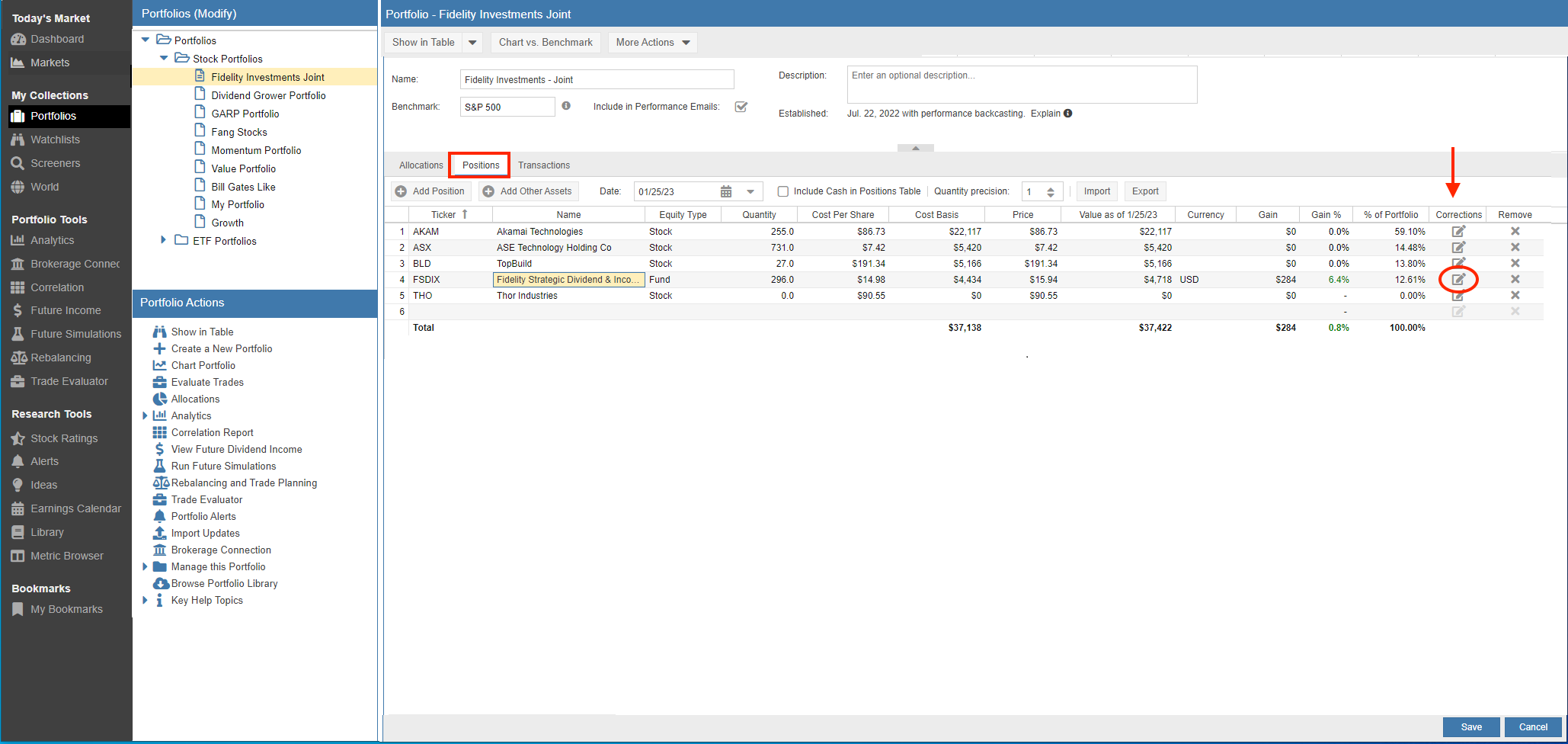The image size is (1568, 744).
Task: Expand Analytics in Portfolio Actions
Action: pos(145,415)
